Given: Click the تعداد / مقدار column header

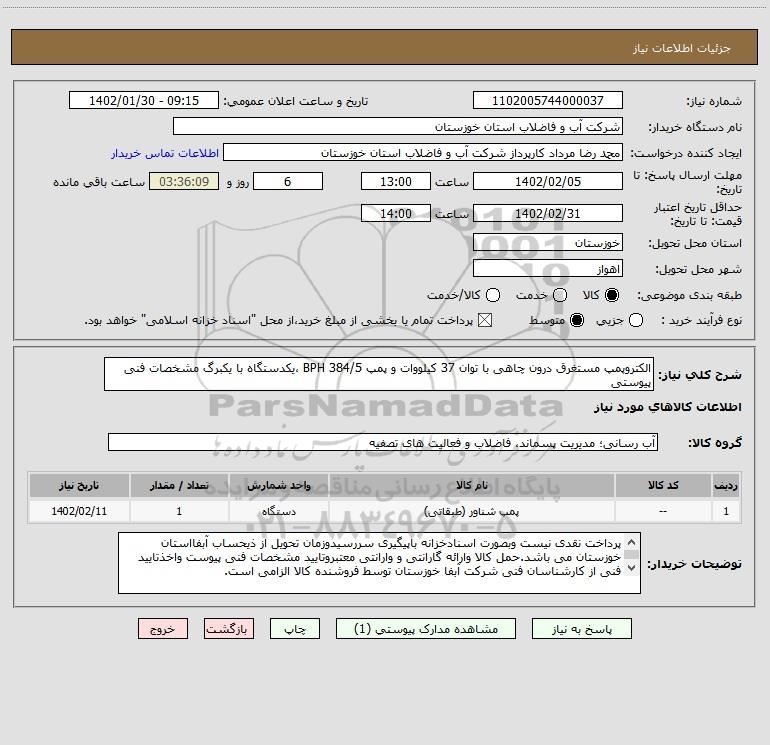Looking at the screenshot, I should pyautogui.click(x=179, y=486).
